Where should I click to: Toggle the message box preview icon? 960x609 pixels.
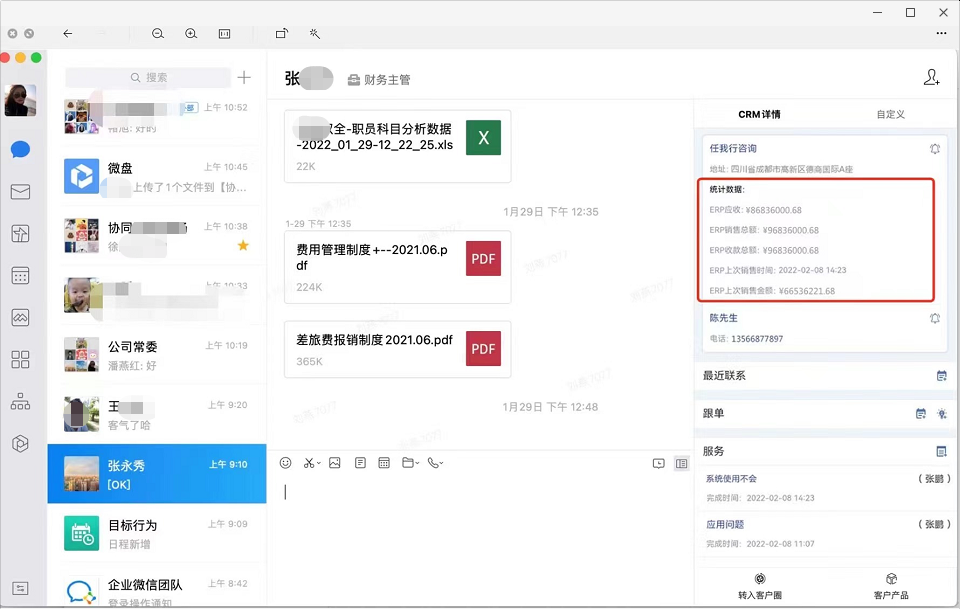tap(657, 463)
